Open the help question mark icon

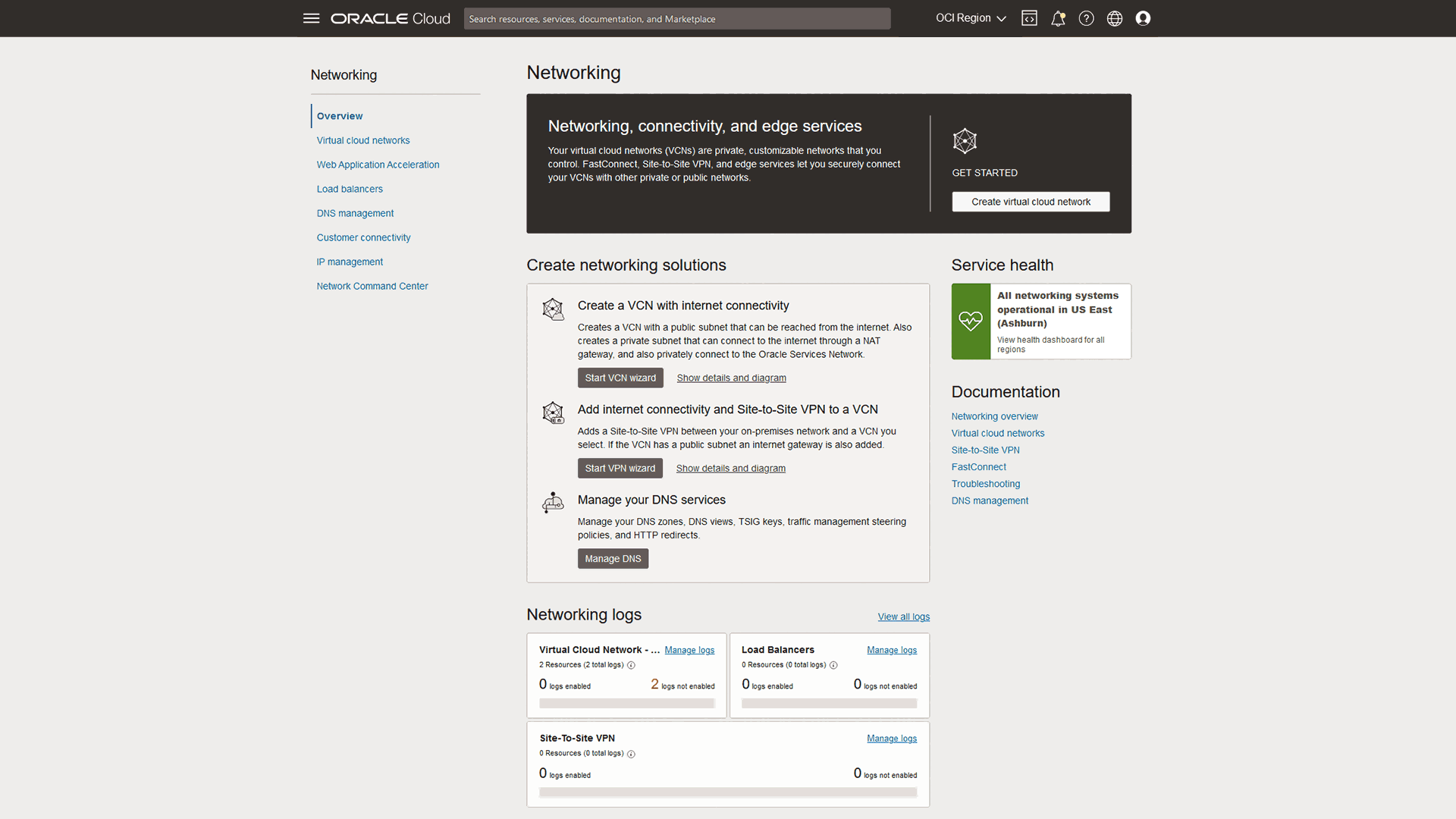tap(1086, 18)
